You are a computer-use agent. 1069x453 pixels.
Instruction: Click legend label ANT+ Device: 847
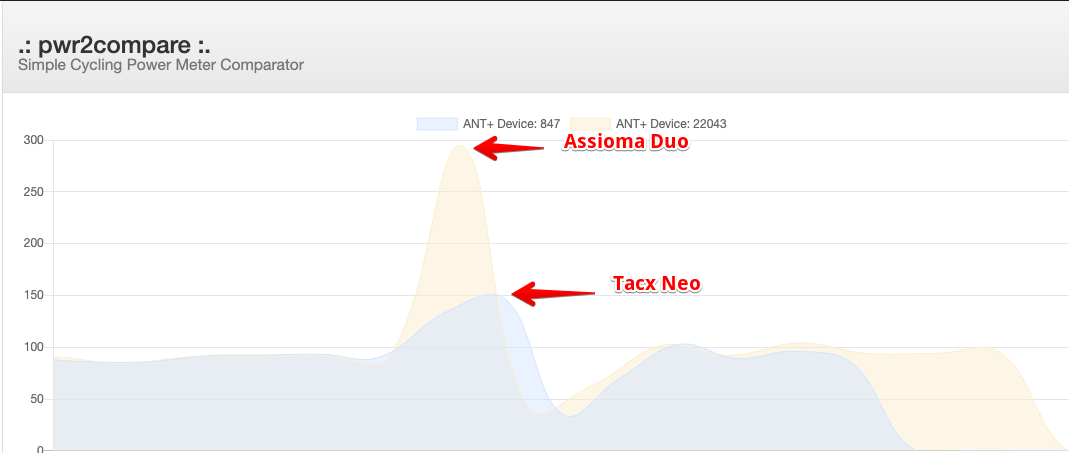(x=511, y=123)
